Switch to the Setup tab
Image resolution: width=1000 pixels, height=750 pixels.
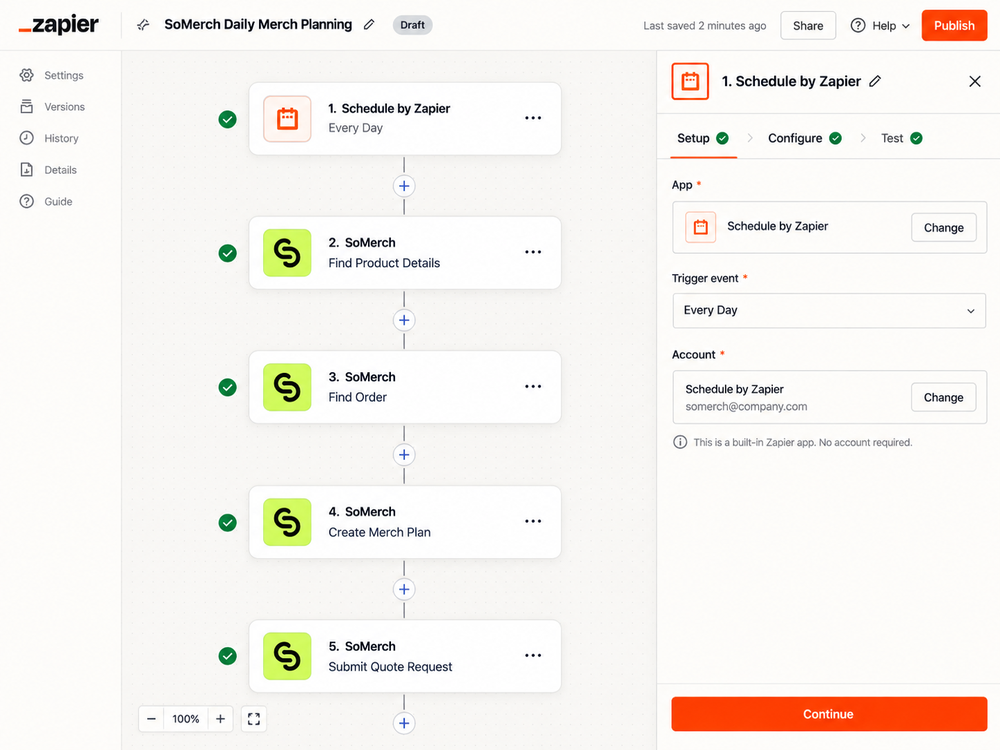click(703, 138)
